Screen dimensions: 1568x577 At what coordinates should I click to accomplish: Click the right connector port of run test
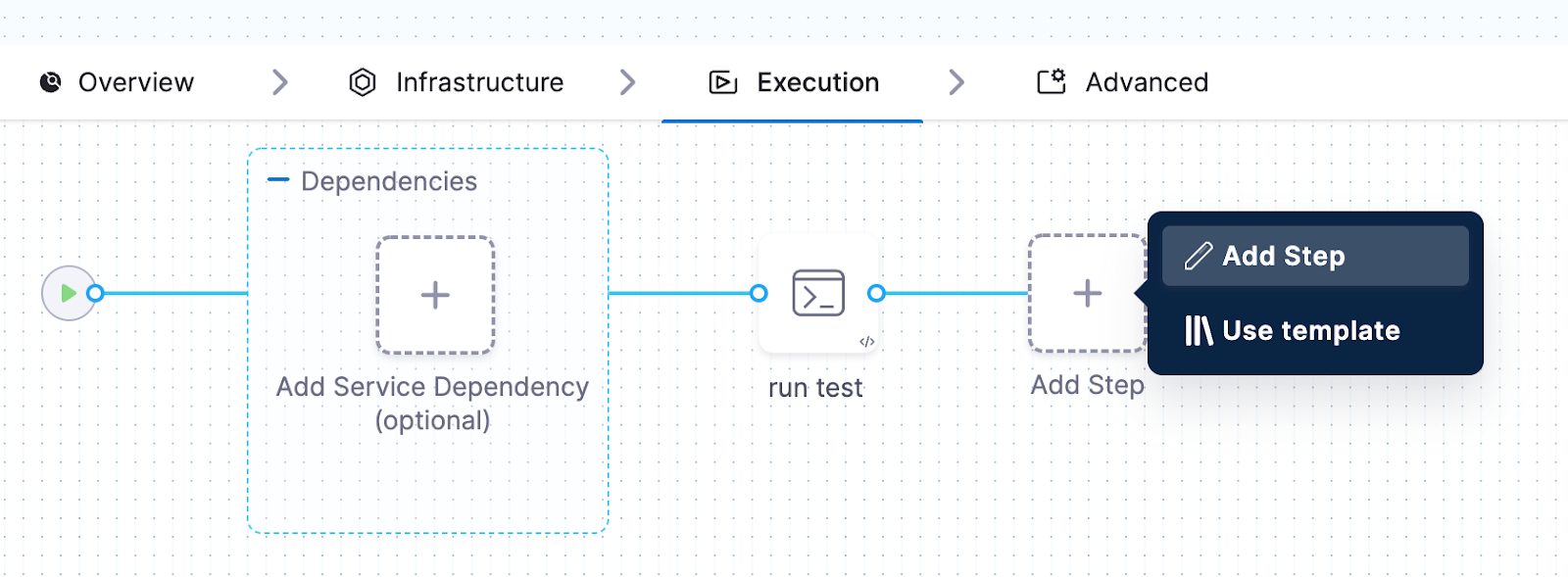pyautogui.click(x=876, y=293)
